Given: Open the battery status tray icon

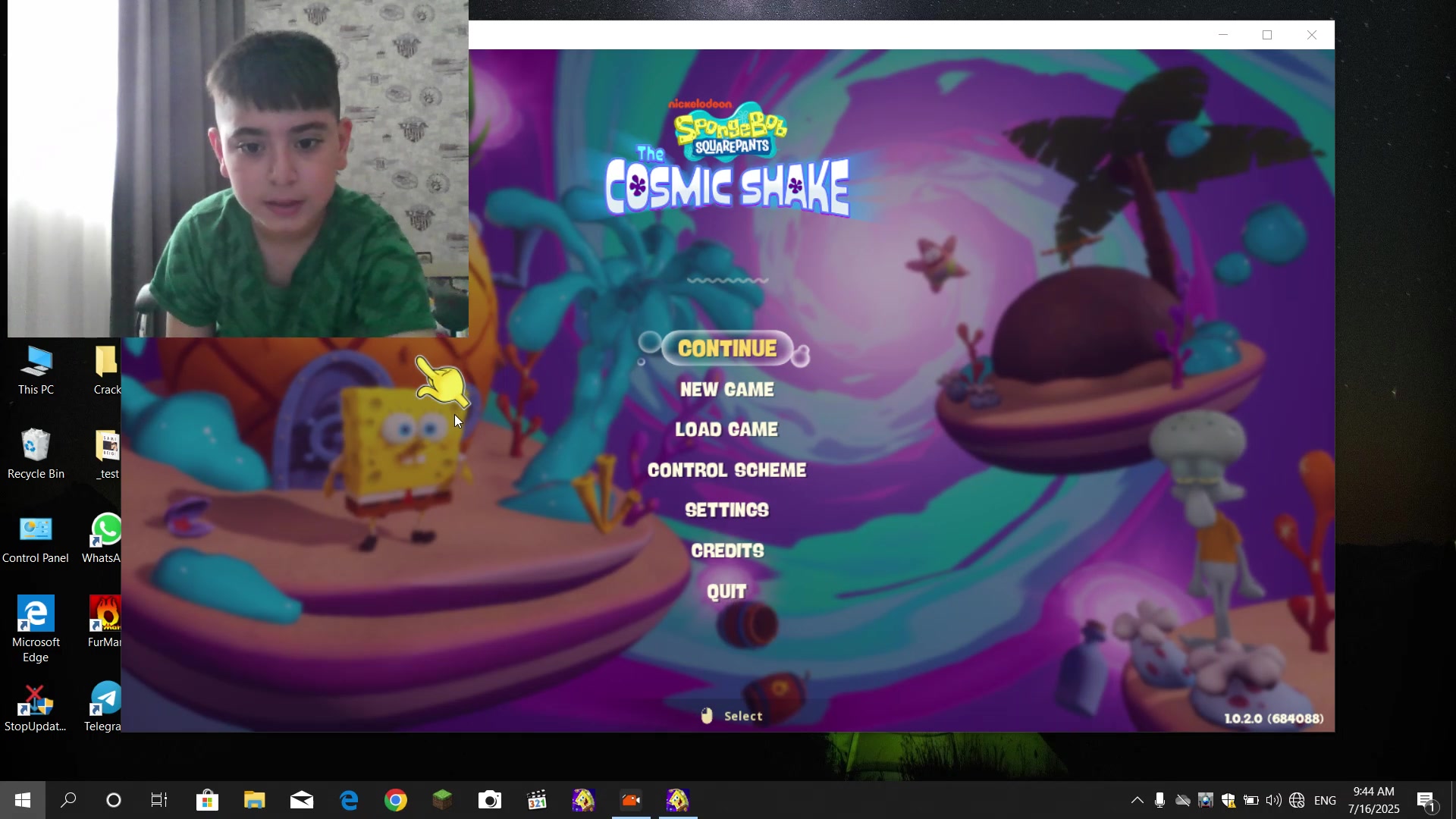Looking at the screenshot, I should (x=1251, y=800).
